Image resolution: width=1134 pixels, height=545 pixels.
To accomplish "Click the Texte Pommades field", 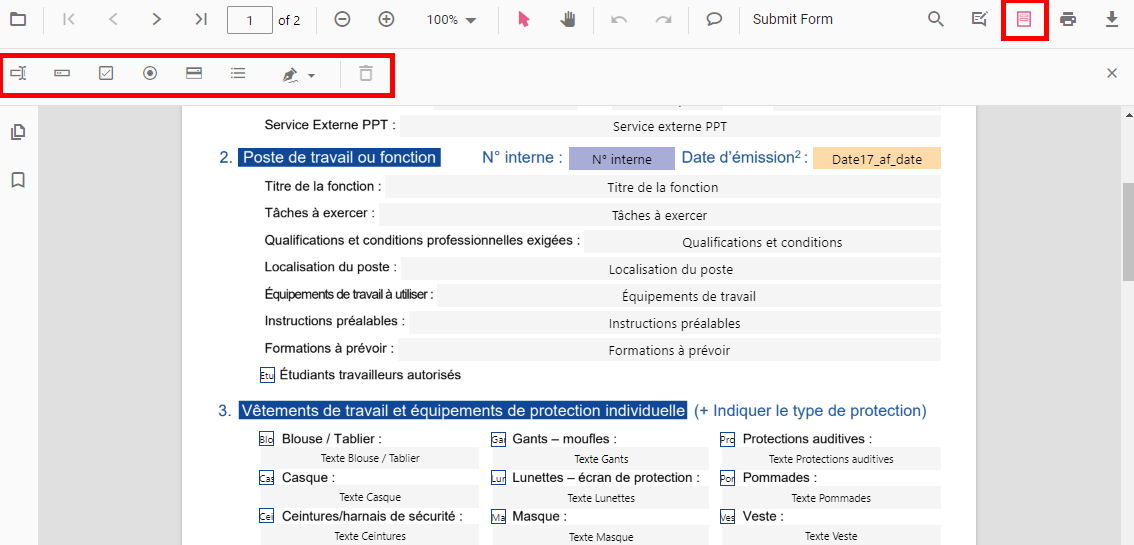I will (x=831, y=497).
